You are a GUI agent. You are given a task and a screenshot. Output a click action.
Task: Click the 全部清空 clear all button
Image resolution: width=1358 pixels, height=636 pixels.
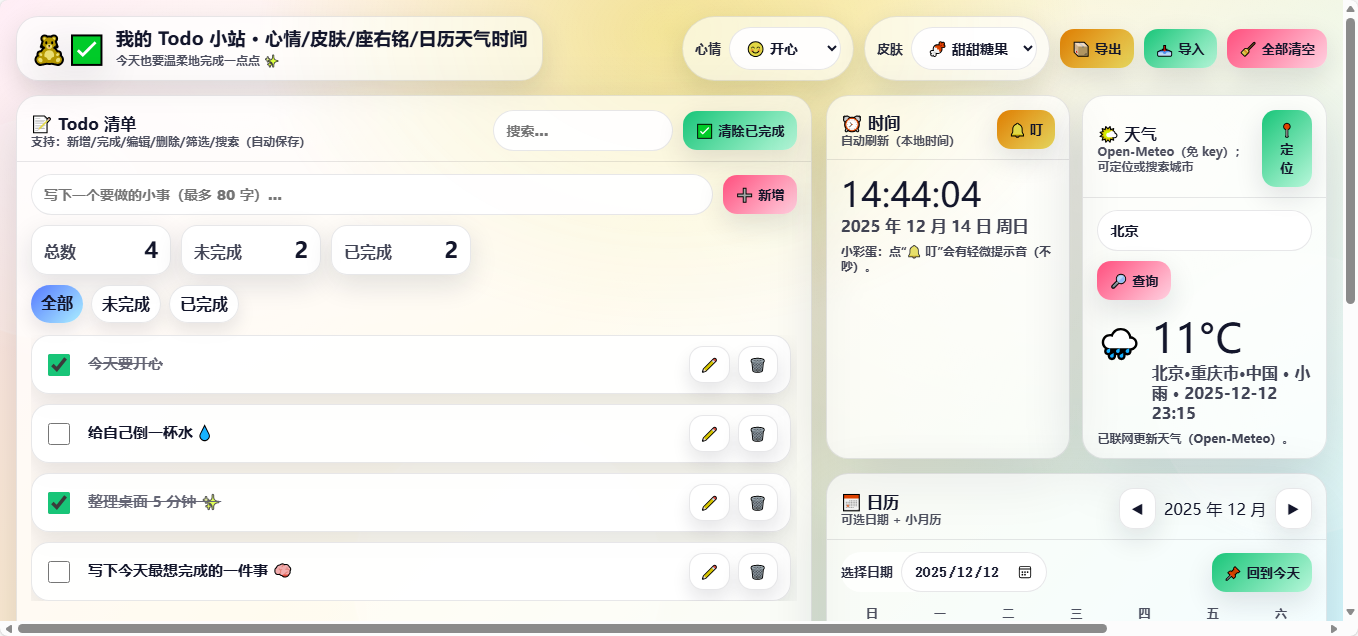click(x=1277, y=48)
